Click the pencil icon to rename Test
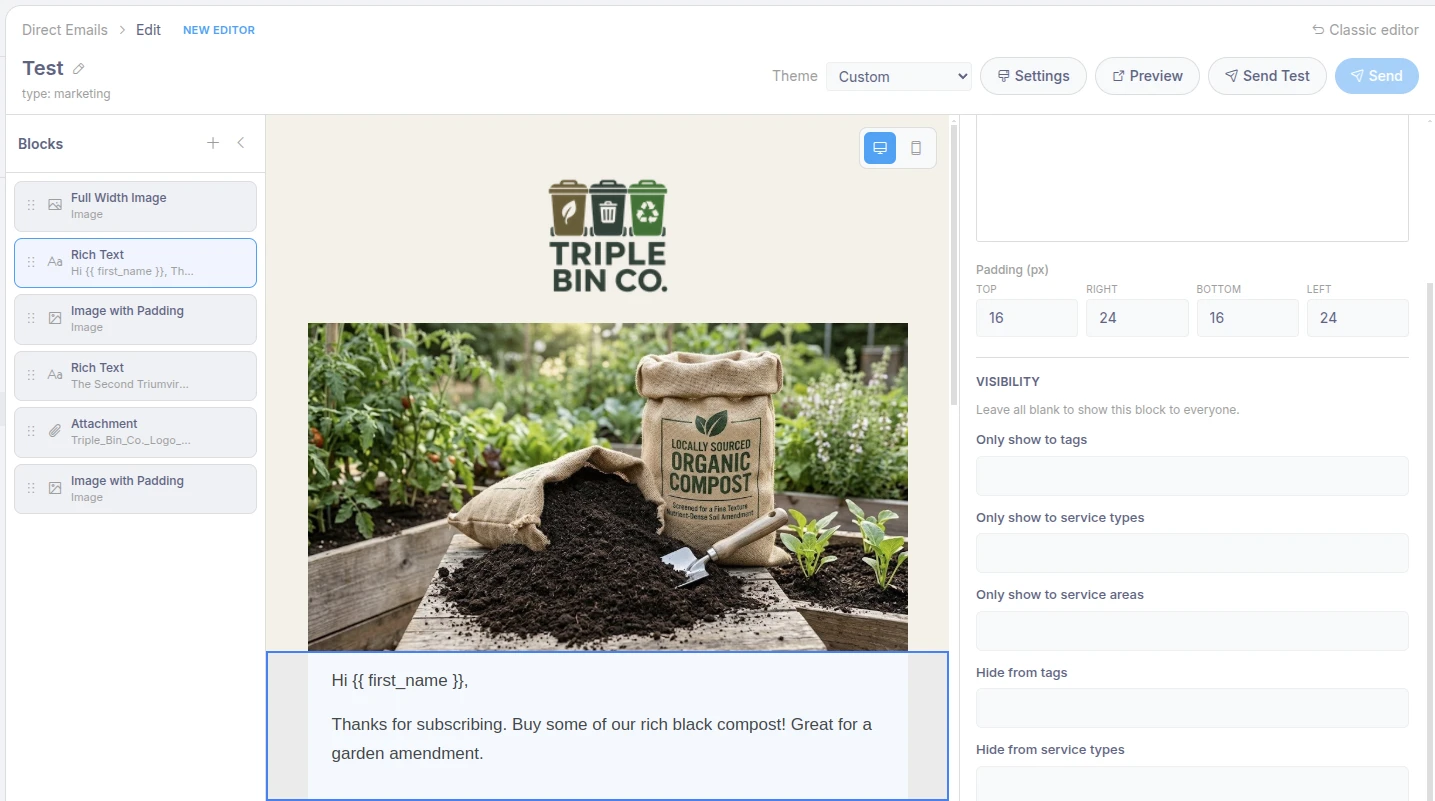This screenshot has width=1435, height=801. (x=79, y=69)
